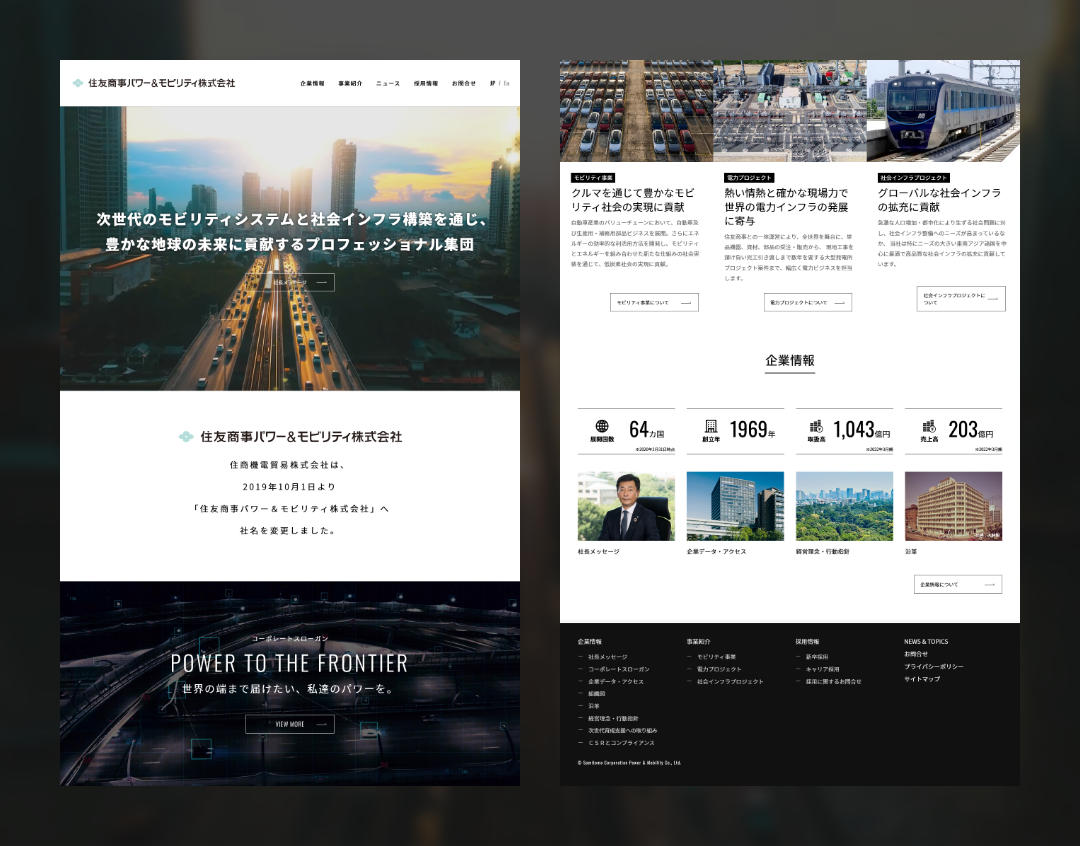Click the footer CSRとコンプライアンス link
Viewport: 1080px width, 846px height.
click(x=621, y=743)
